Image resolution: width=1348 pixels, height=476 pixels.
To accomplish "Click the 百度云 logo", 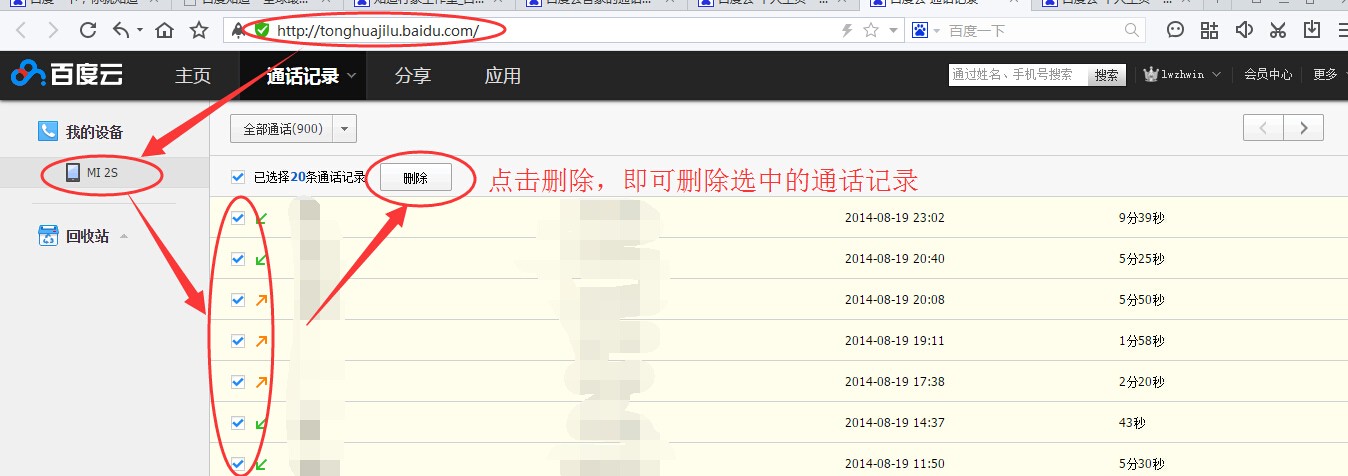I will 66,74.
